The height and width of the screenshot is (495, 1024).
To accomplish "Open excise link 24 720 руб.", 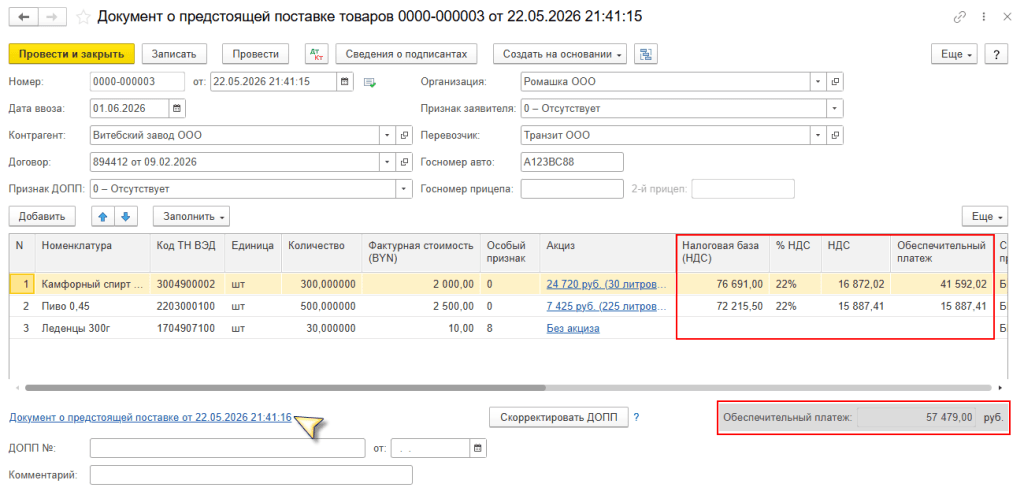I will coord(607,285).
